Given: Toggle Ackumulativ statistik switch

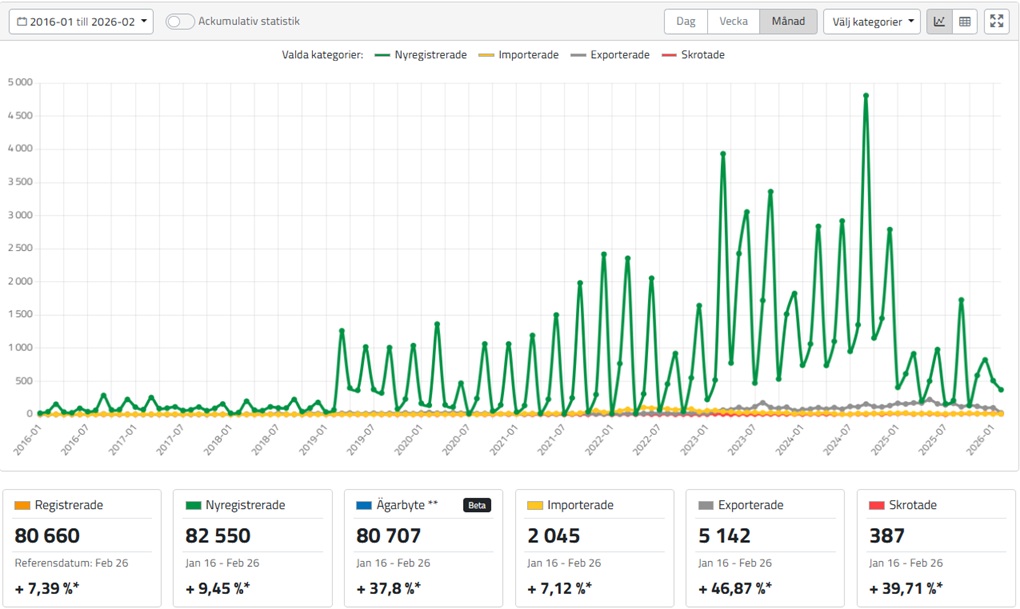Looking at the screenshot, I should (x=180, y=21).
